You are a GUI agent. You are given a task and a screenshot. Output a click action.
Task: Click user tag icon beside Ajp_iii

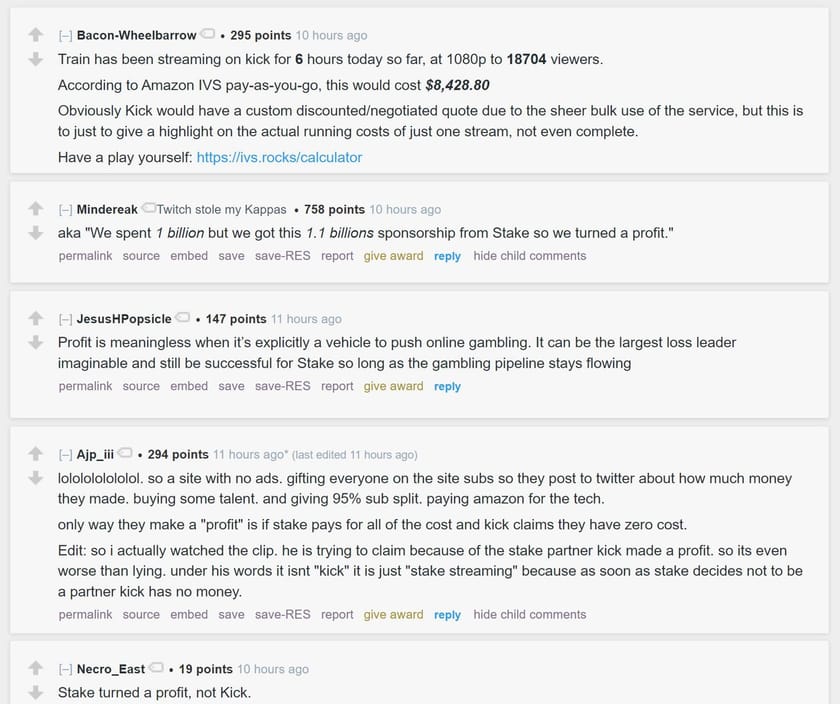point(126,454)
